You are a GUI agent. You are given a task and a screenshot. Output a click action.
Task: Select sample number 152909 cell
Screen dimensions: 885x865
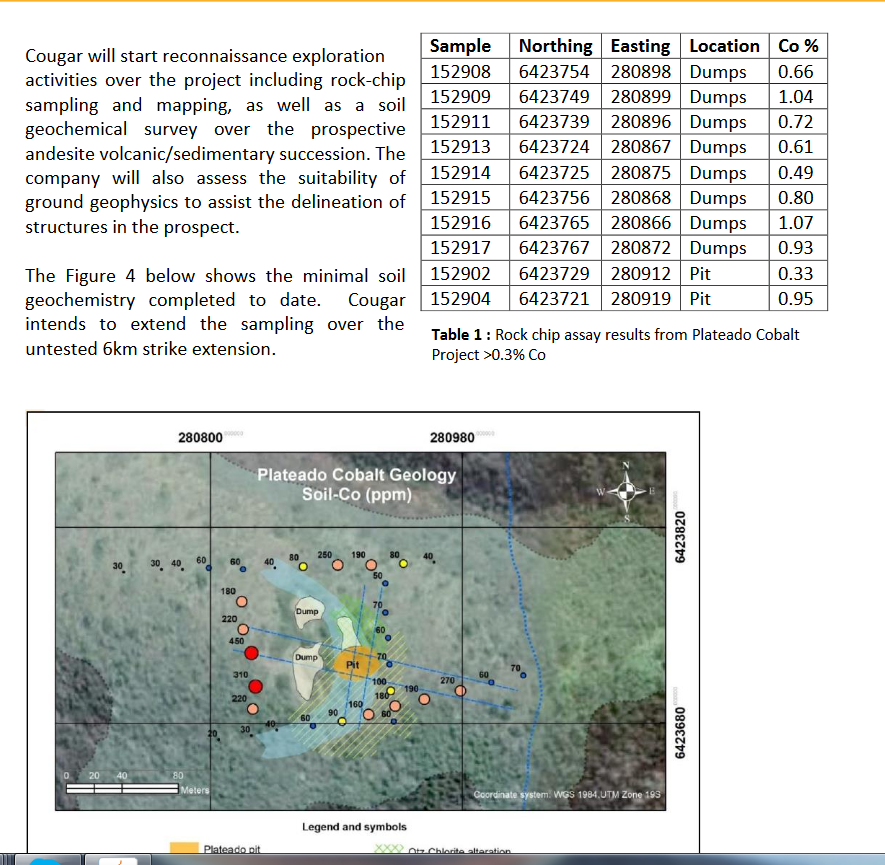(465, 96)
